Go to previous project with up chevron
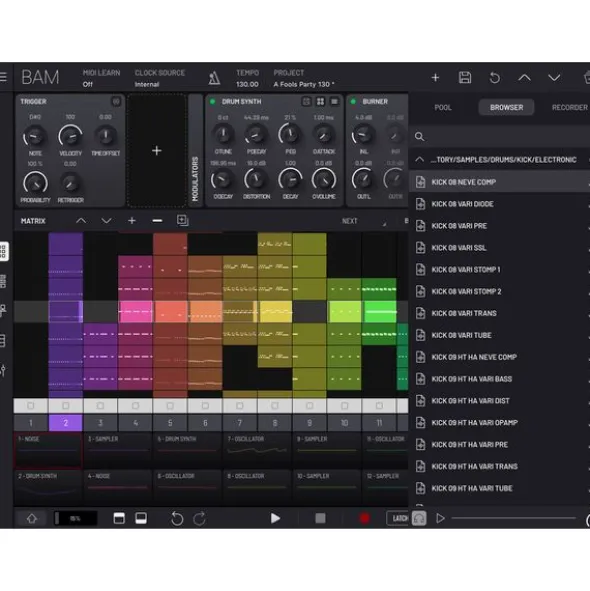The width and height of the screenshot is (590, 591). (524, 78)
